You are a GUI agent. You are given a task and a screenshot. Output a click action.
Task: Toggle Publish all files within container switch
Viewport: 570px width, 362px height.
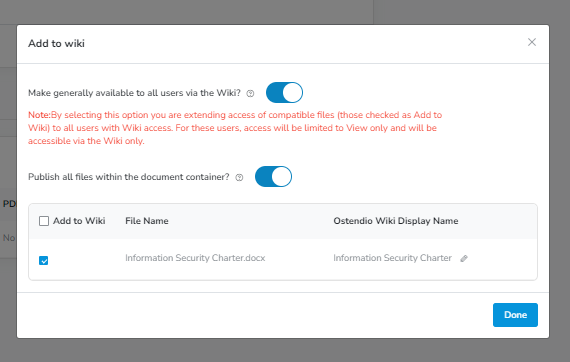click(x=273, y=176)
